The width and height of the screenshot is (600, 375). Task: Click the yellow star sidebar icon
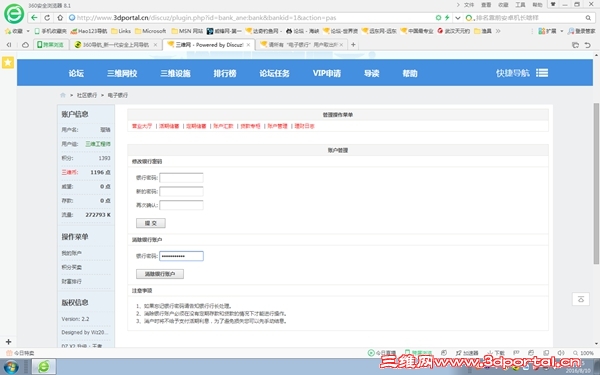8,62
